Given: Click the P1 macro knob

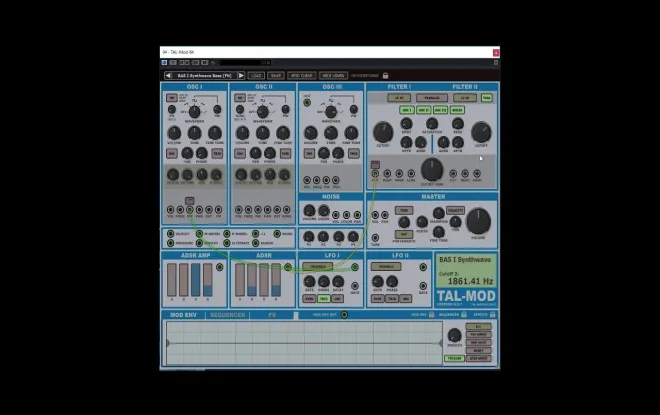Looking at the screenshot, I should click(309, 237).
